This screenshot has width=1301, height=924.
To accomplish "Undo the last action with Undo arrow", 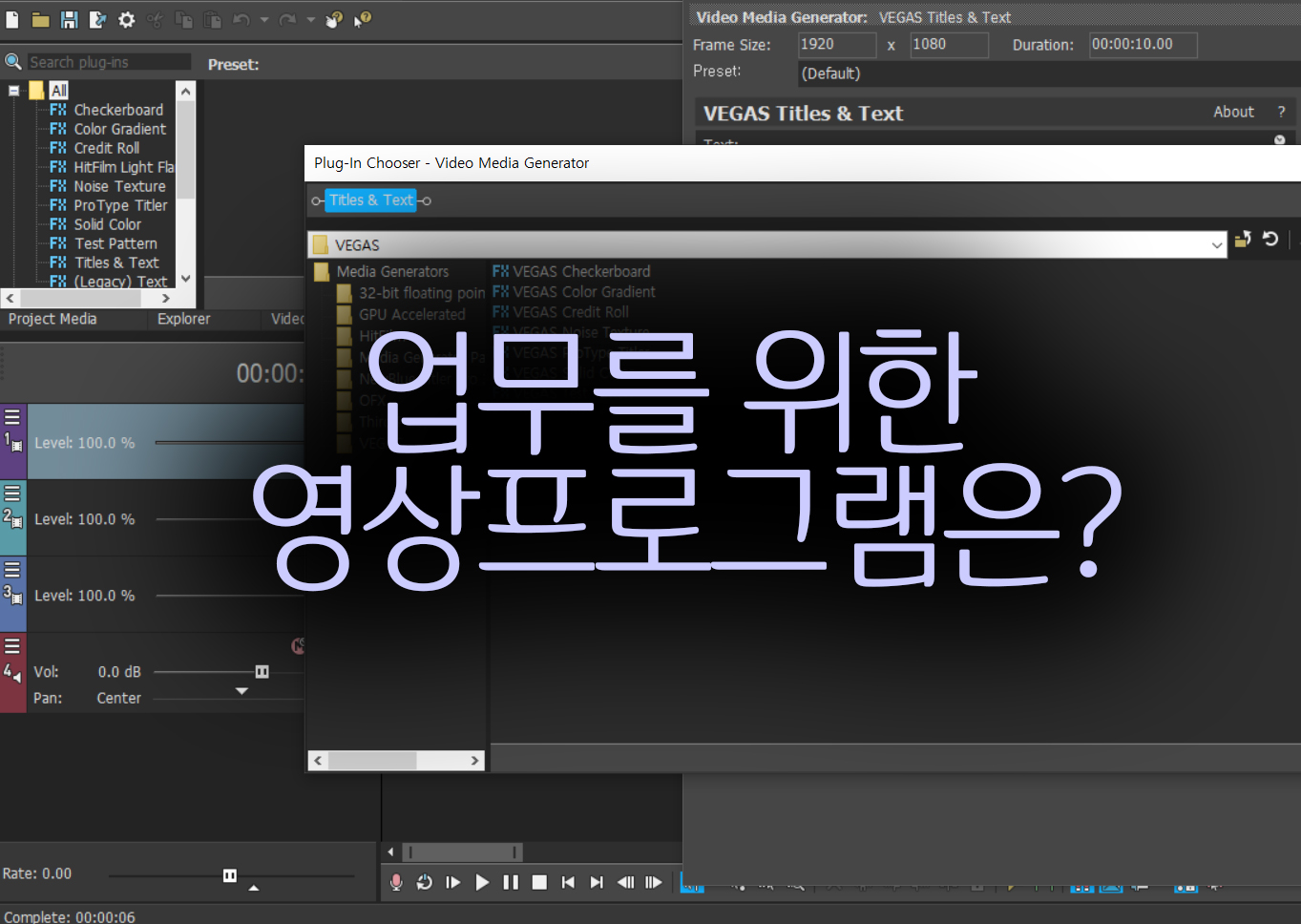I will pos(241,19).
